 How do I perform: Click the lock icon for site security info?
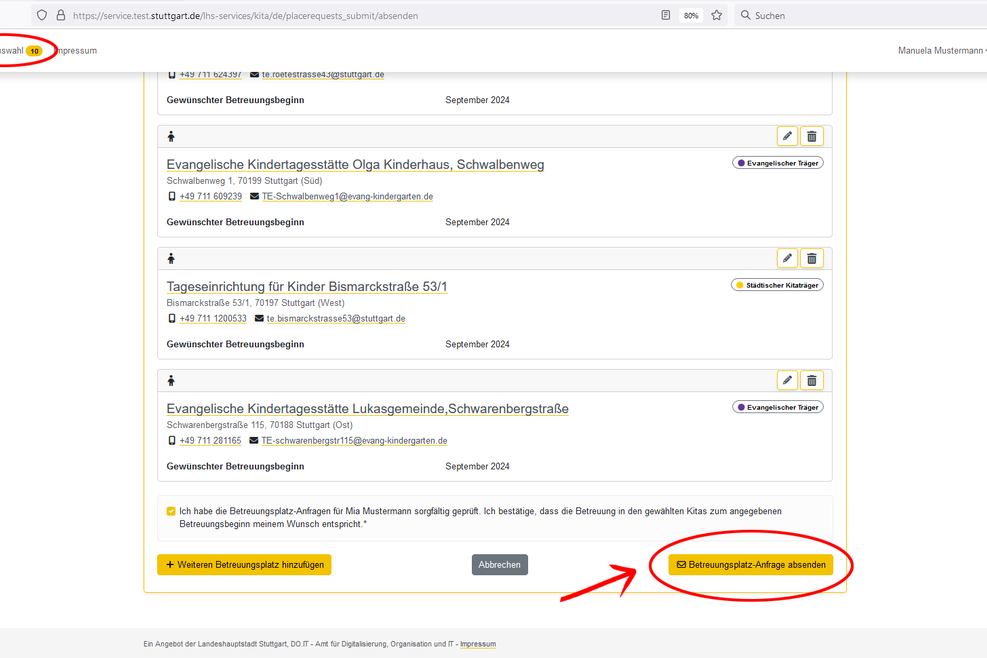(60, 16)
